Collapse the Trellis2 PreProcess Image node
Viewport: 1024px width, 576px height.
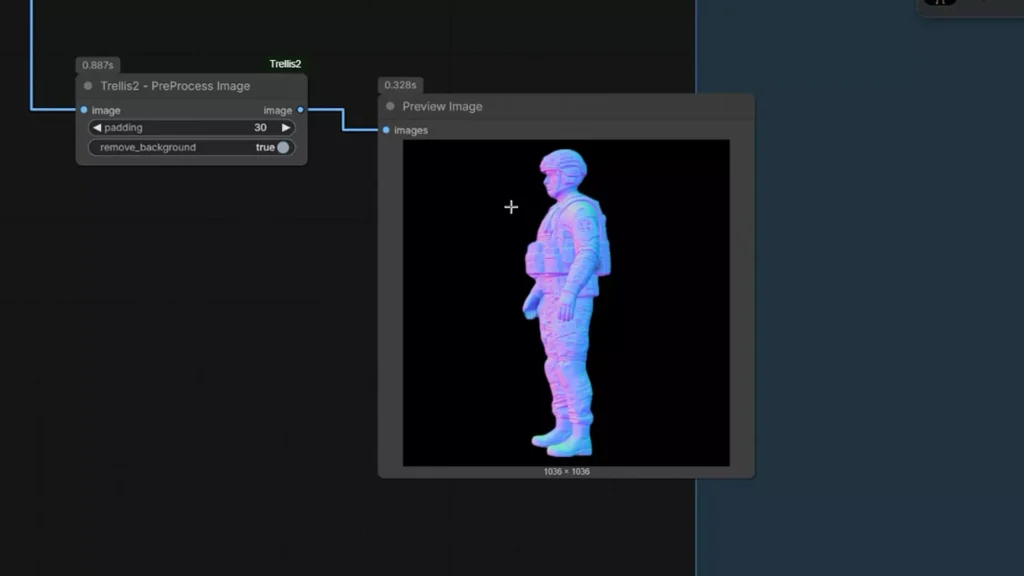point(88,86)
